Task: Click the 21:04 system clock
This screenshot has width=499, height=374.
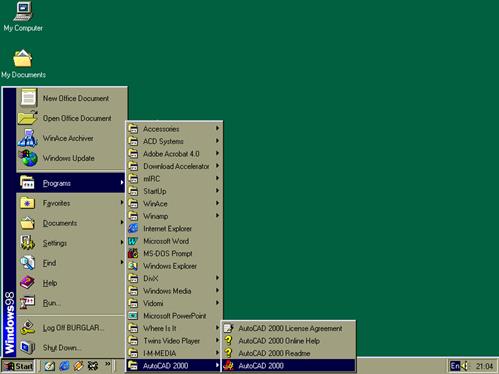Action: pyautogui.click(x=484, y=366)
